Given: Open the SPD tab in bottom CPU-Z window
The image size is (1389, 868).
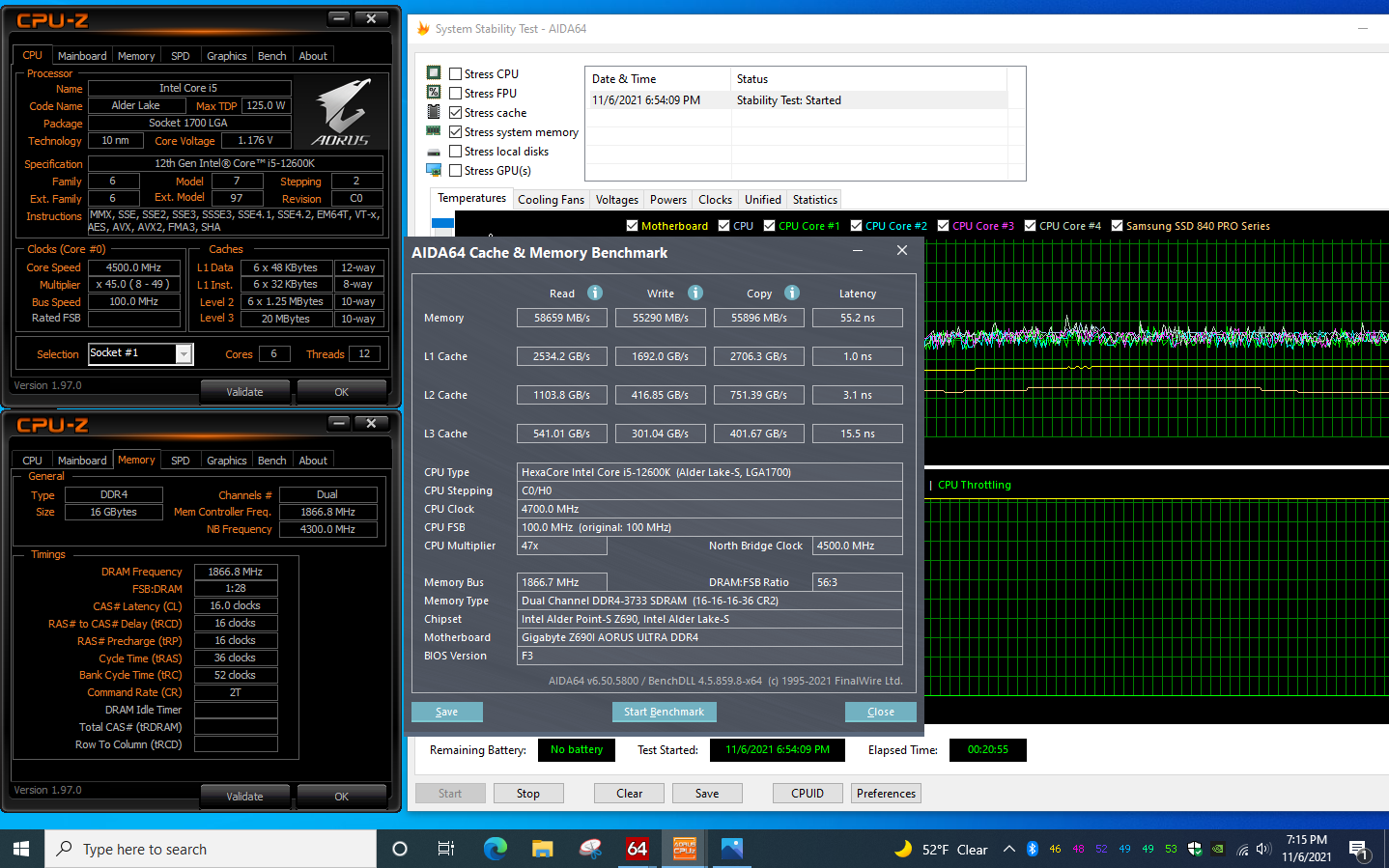Looking at the screenshot, I should tap(180, 461).
